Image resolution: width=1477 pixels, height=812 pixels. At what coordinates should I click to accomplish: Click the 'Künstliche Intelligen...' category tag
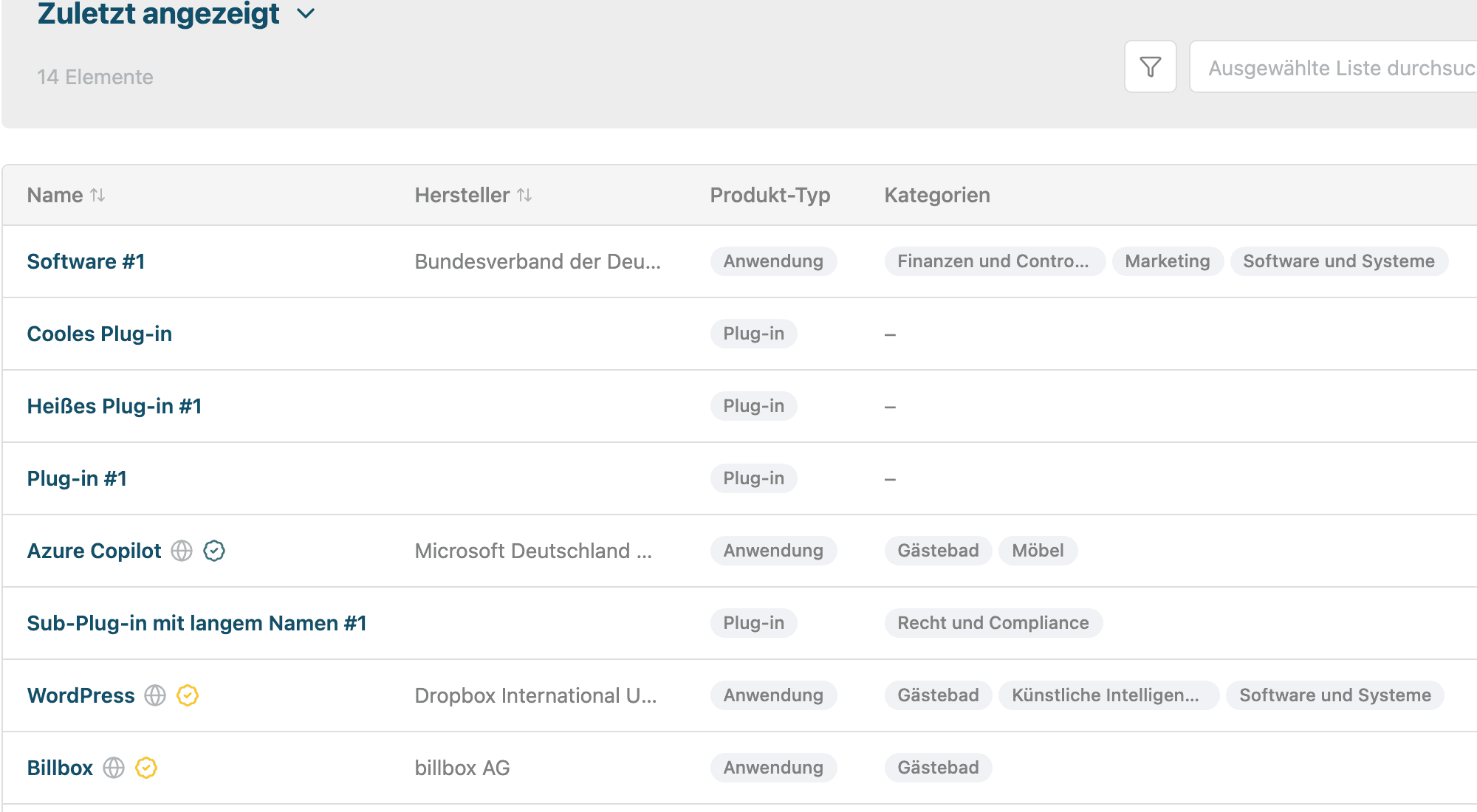[x=1108, y=695]
